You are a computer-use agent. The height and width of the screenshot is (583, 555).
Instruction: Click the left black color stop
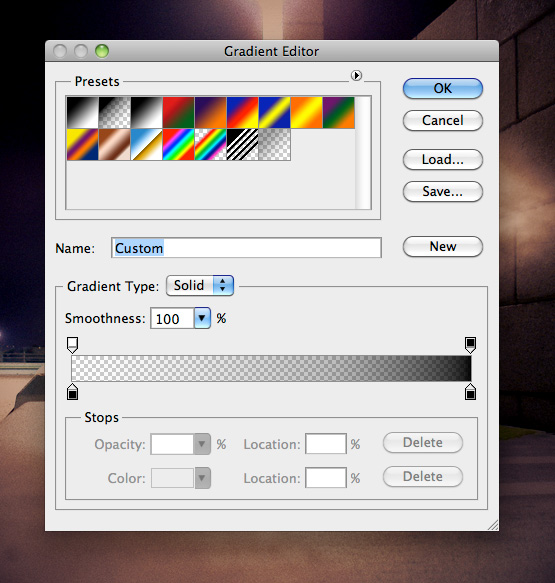pos(72,392)
